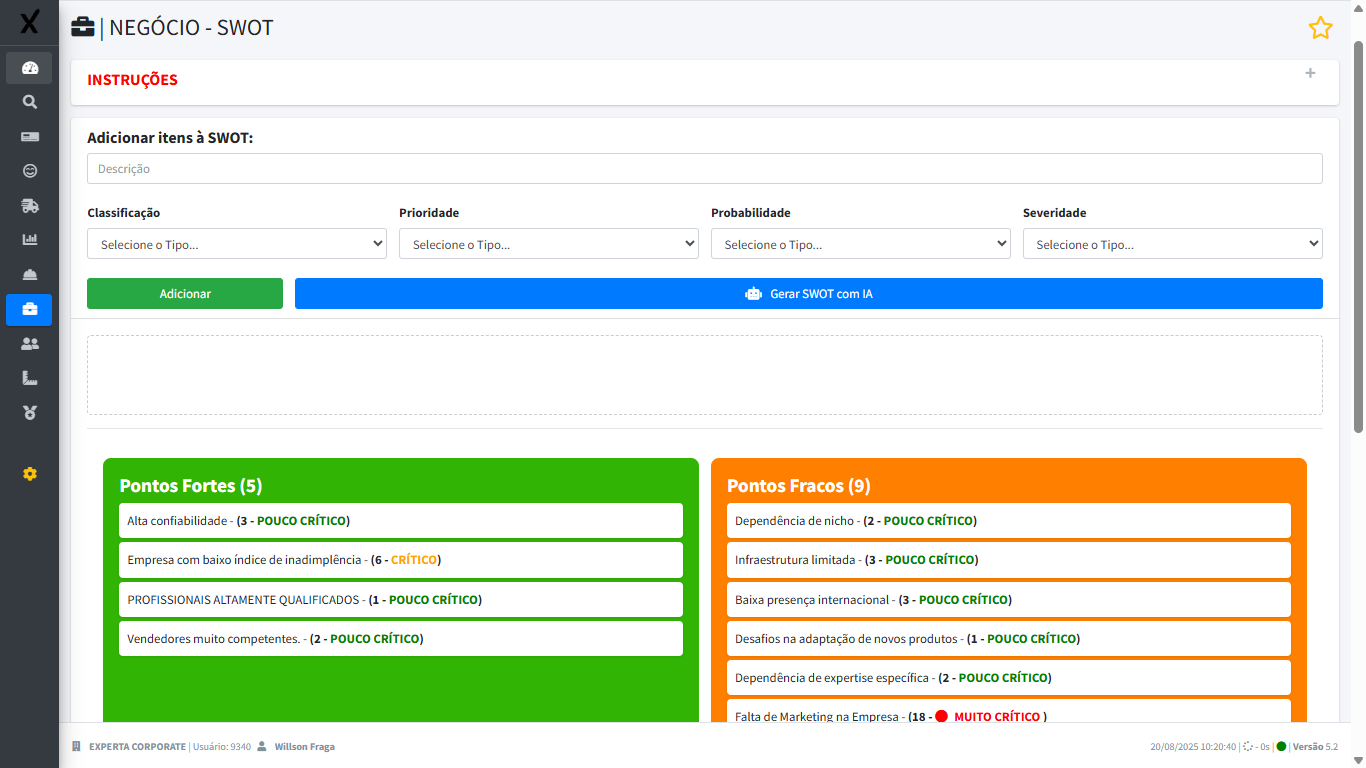Select the hard hat icon in the sidebar
Image resolution: width=1366 pixels, height=768 pixels.
pos(28,274)
